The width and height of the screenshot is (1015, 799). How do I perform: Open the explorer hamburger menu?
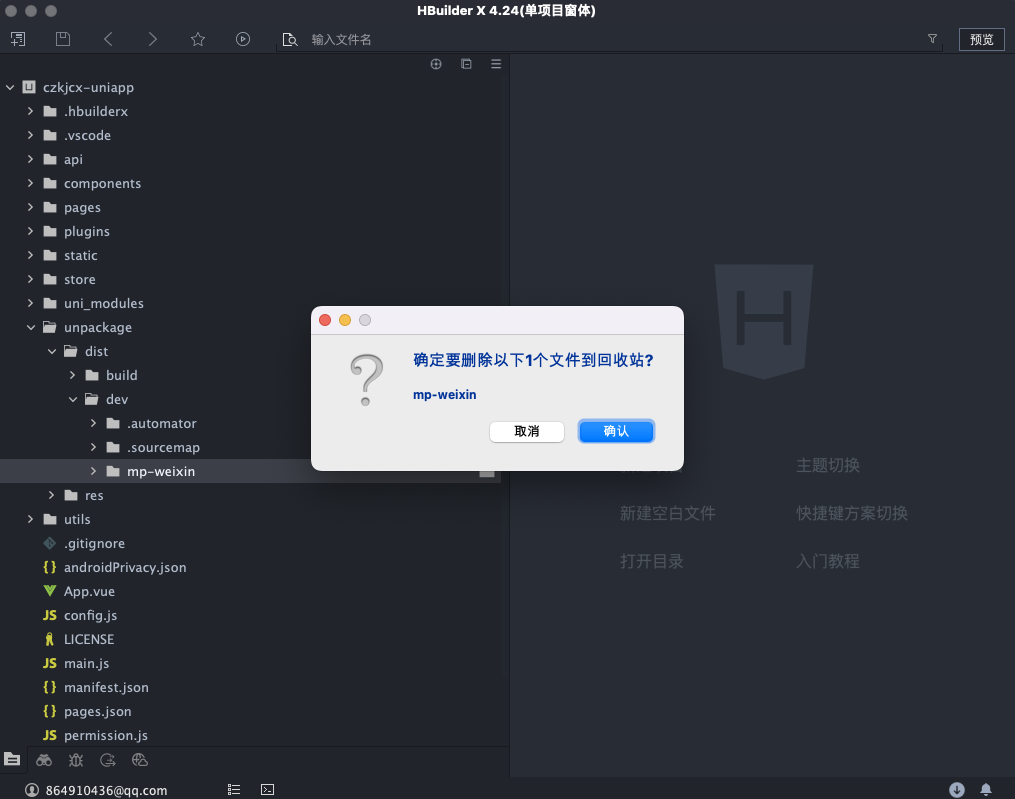coord(496,63)
